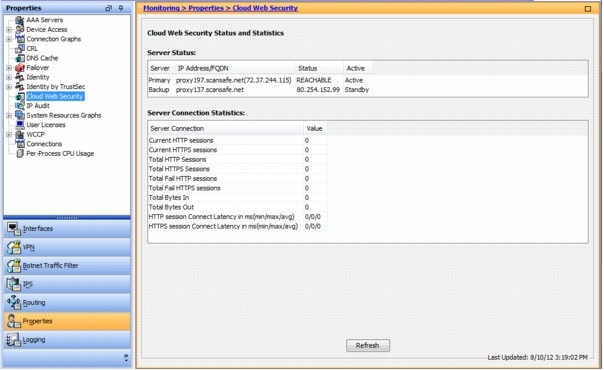This screenshot has width=604, height=370.
Task: Expand the WCCP node
Action: click(x=9, y=134)
